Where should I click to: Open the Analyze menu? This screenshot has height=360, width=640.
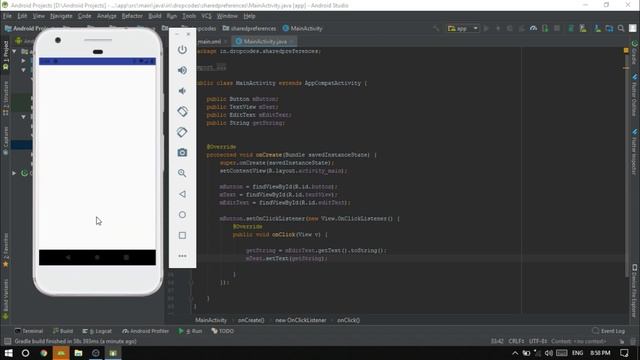click(107, 16)
